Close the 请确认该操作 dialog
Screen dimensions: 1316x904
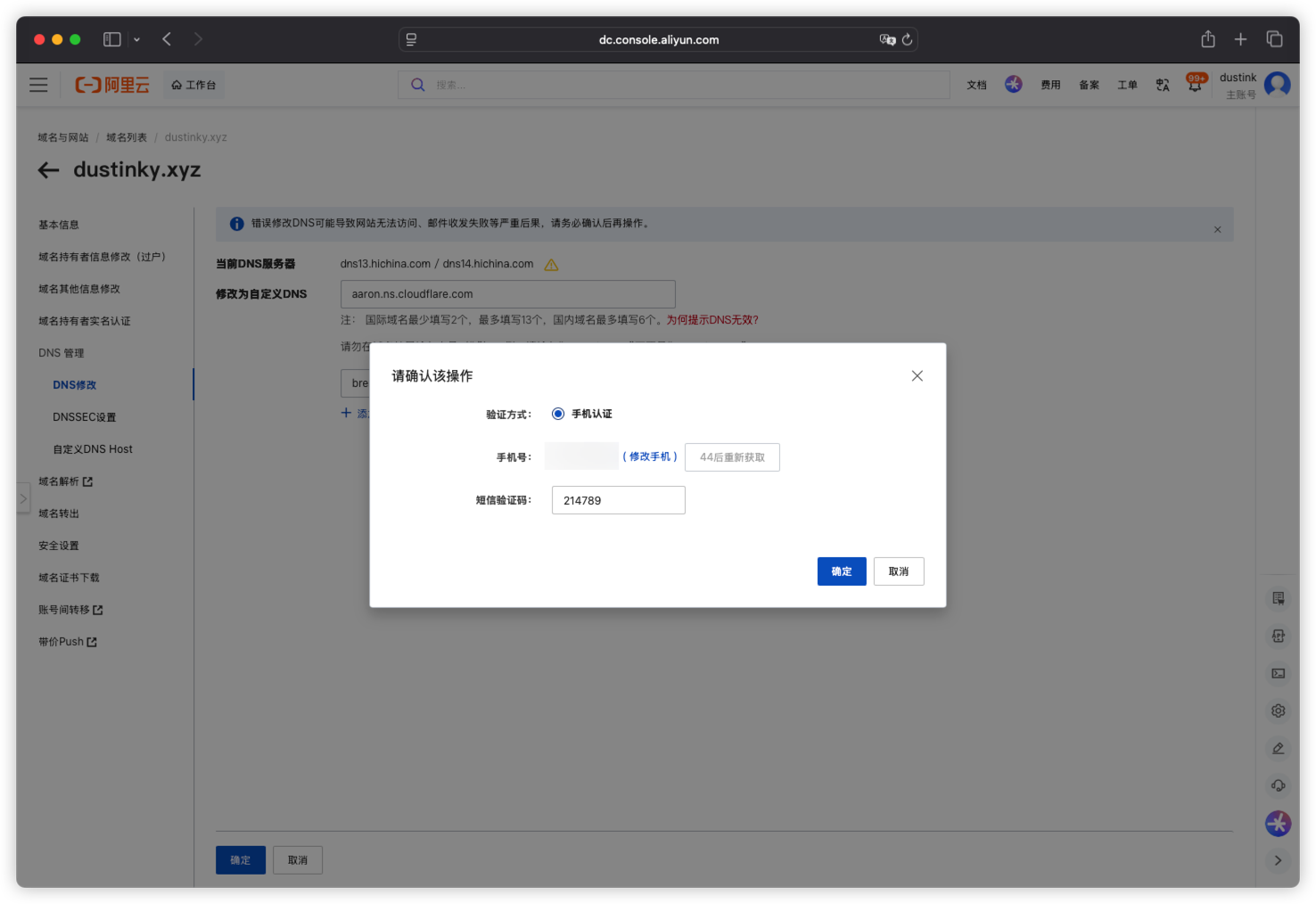pos(917,376)
